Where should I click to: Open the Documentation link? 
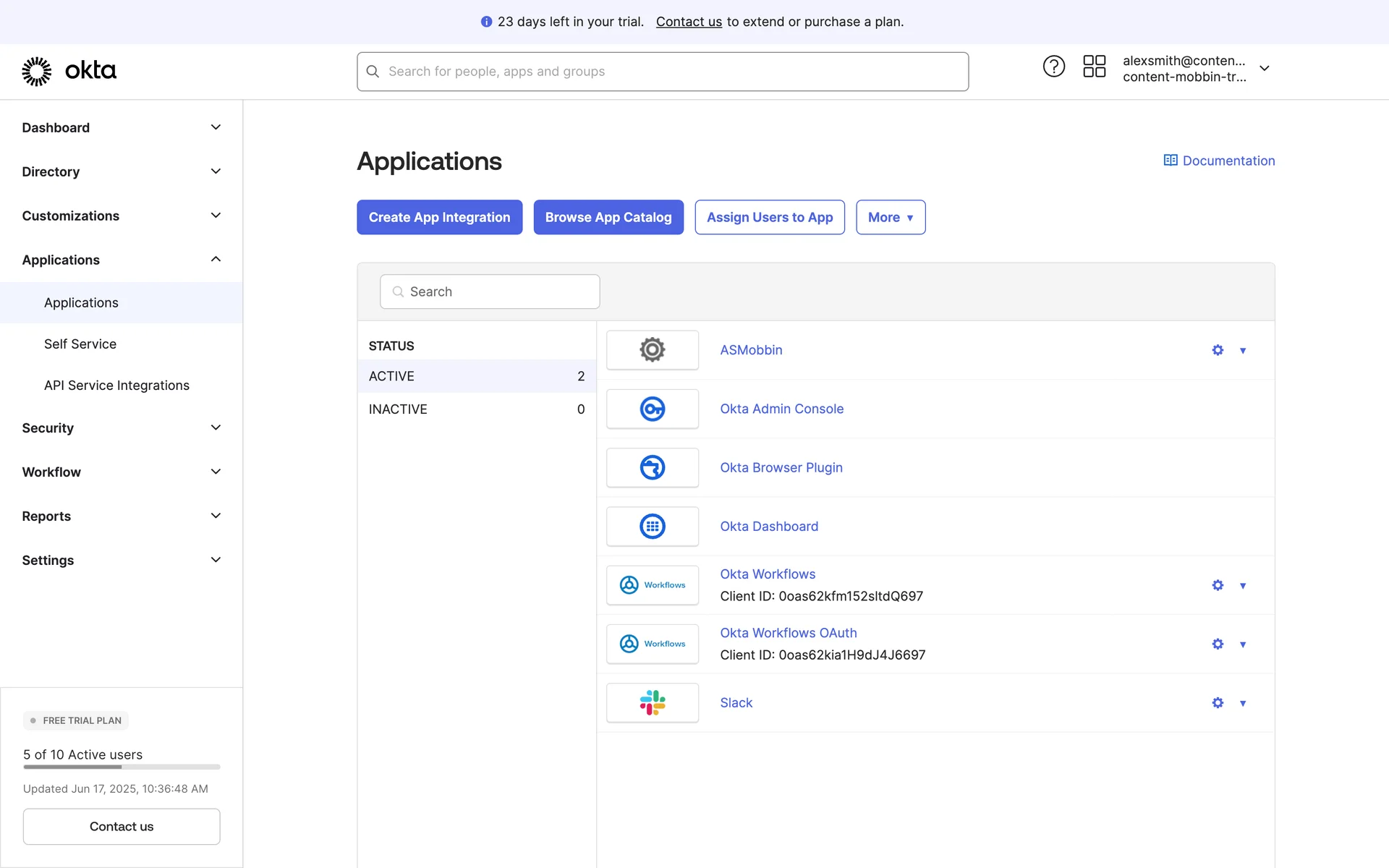(1219, 161)
